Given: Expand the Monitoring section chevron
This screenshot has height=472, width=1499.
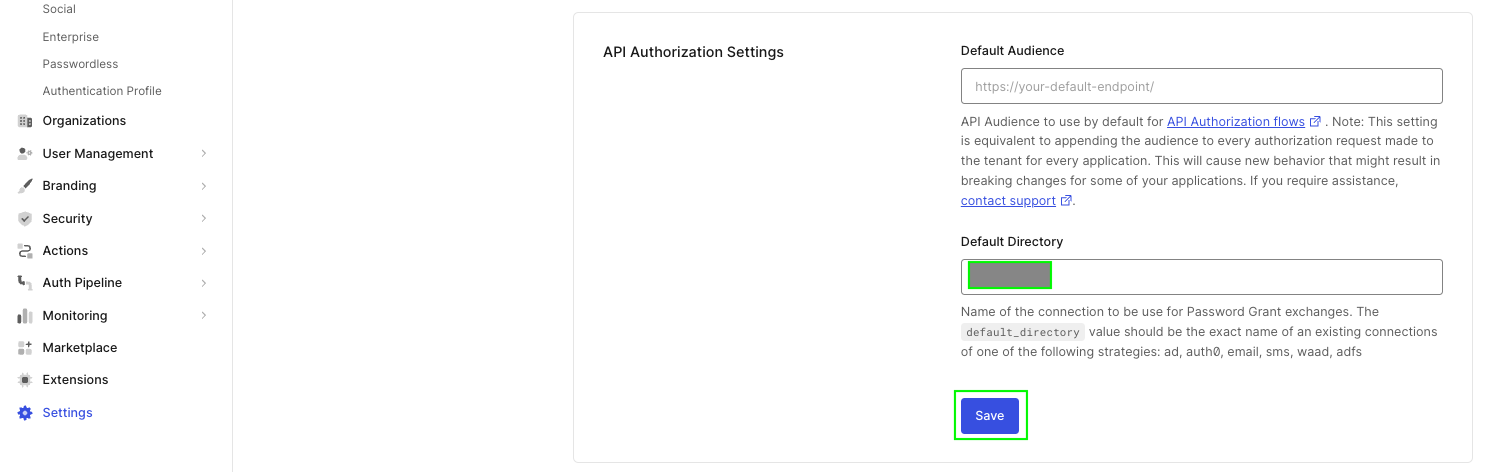Looking at the screenshot, I should (x=204, y=316).
